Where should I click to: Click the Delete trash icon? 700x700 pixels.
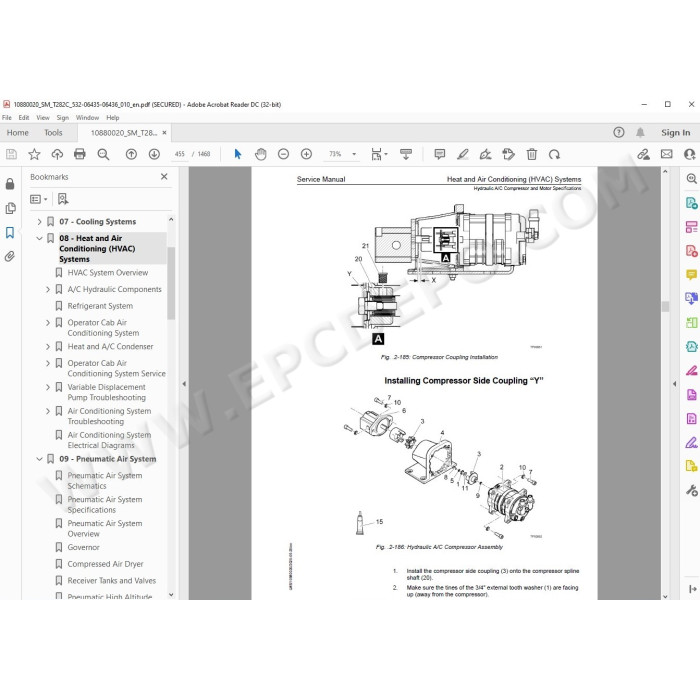(531, 154)
